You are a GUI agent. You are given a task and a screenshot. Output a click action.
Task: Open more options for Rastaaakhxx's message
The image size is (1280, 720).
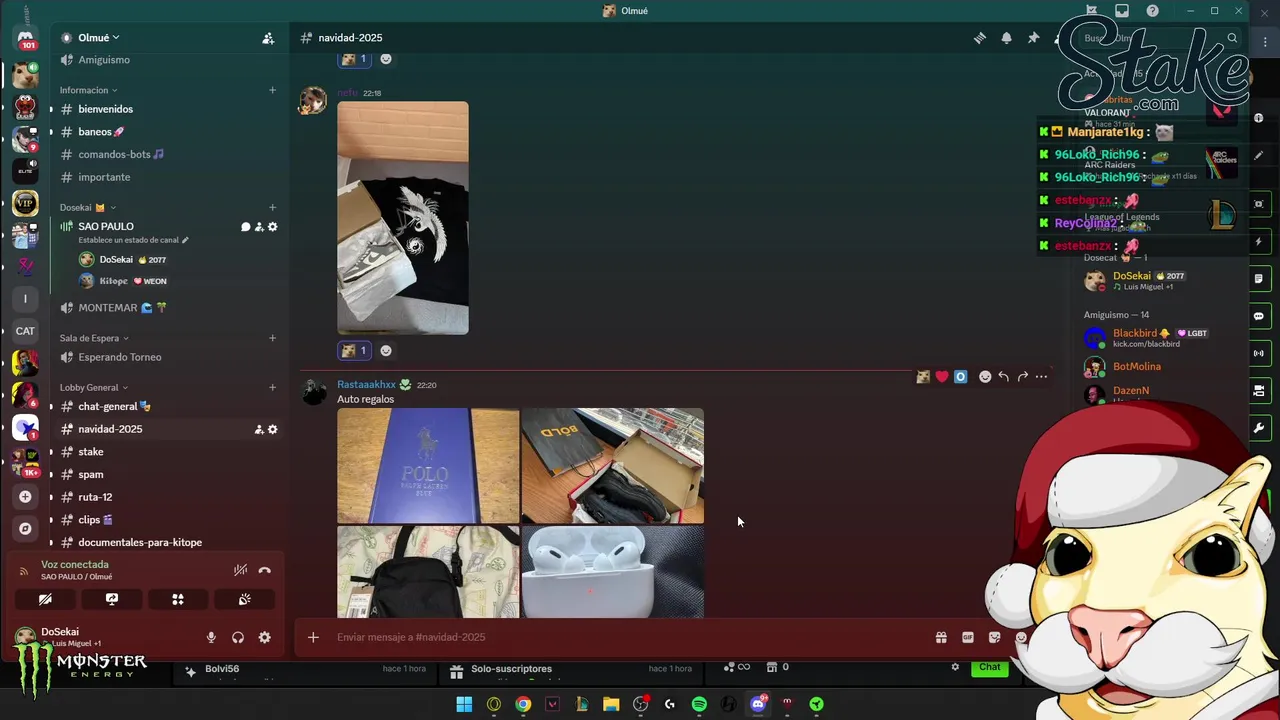click(x=1041, y=377)
